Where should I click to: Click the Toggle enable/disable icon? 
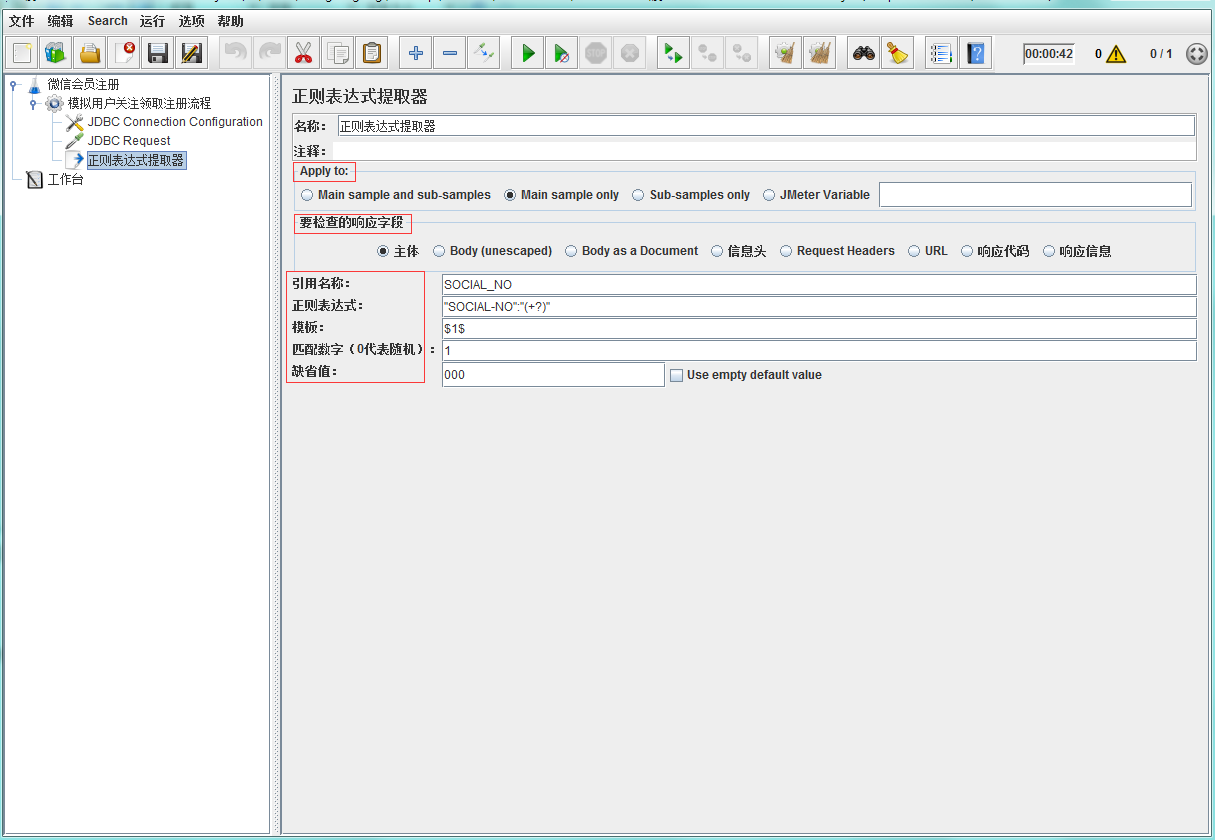click(x=484, y=53)
